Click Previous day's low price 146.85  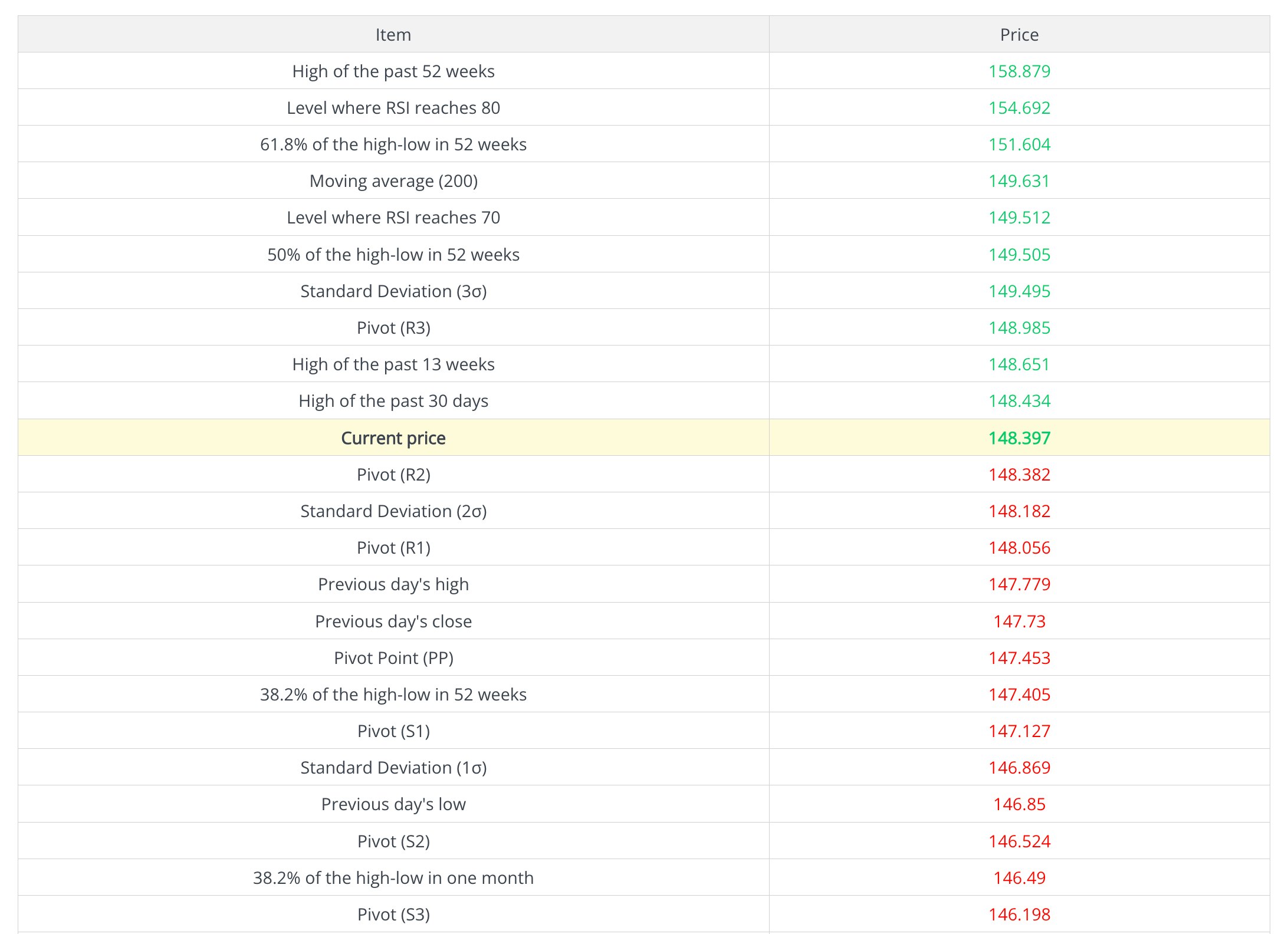[1018, 804]
